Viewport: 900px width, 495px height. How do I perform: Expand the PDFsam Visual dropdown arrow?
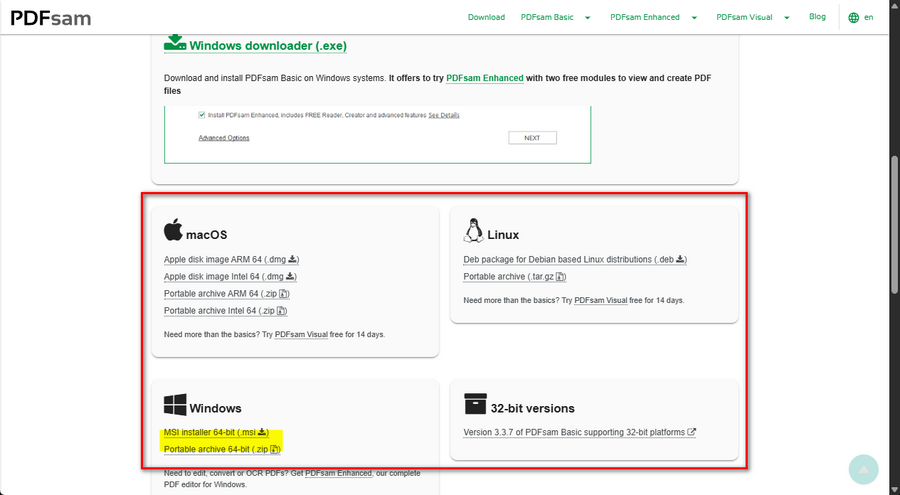click(x=786, y=18)
